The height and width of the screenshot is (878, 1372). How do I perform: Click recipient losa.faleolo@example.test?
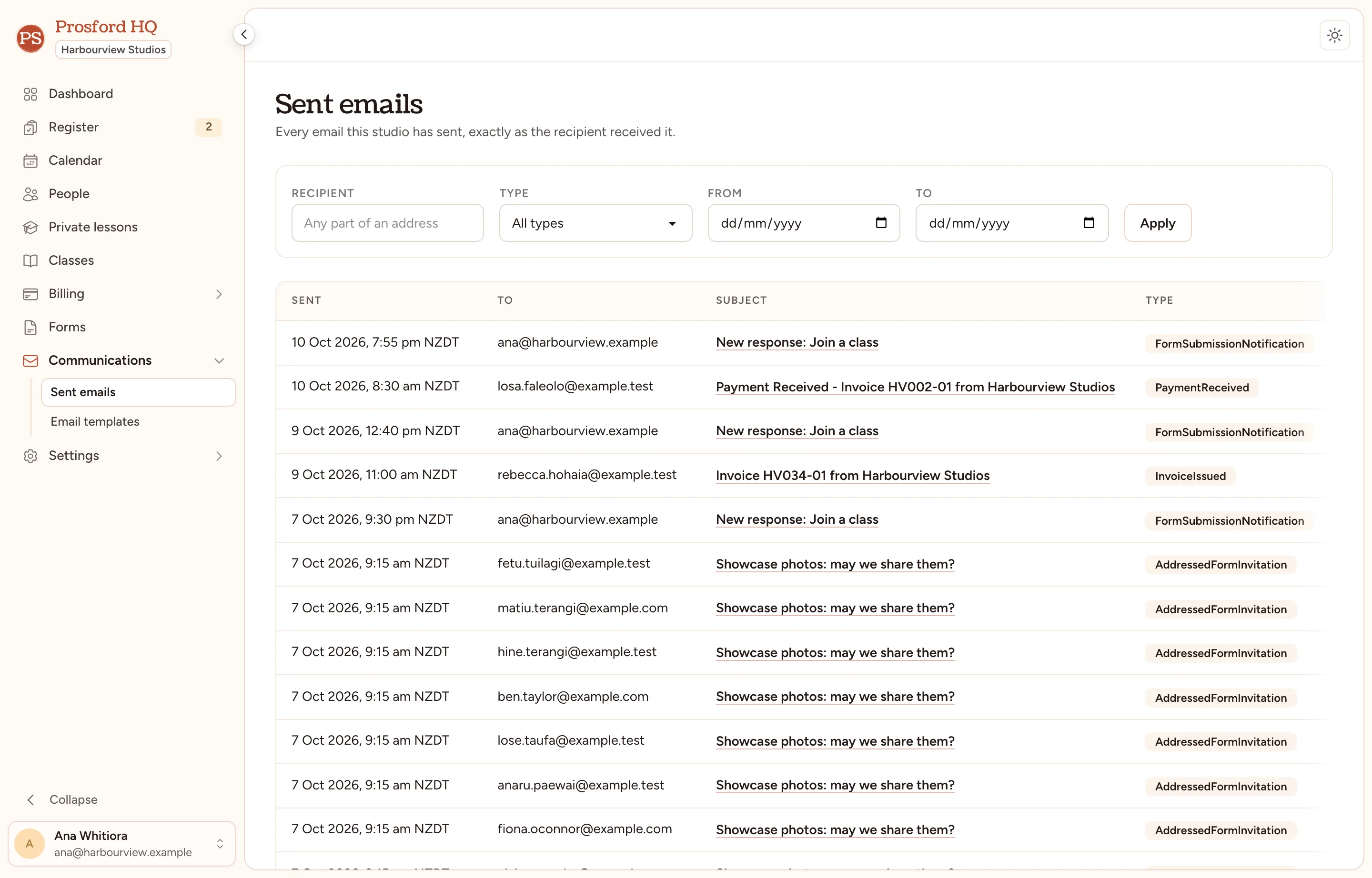[575, 387]
